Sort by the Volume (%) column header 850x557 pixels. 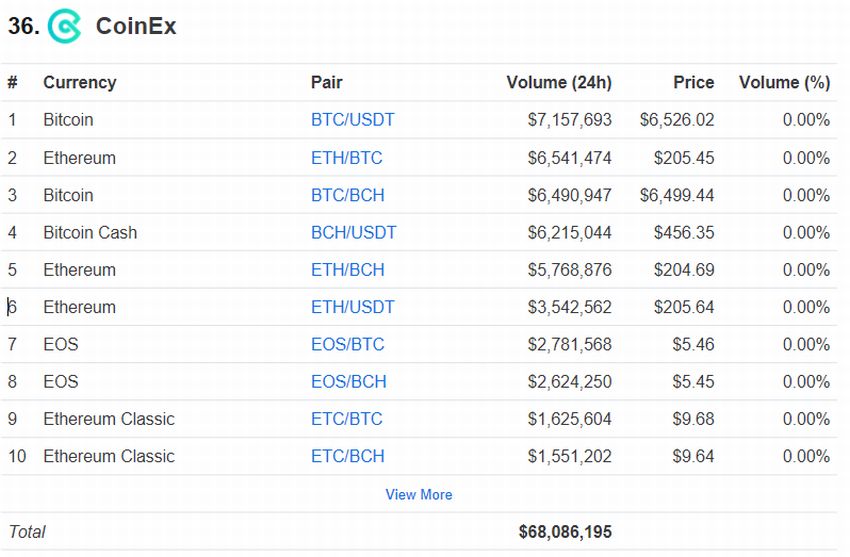coord(784,82)
